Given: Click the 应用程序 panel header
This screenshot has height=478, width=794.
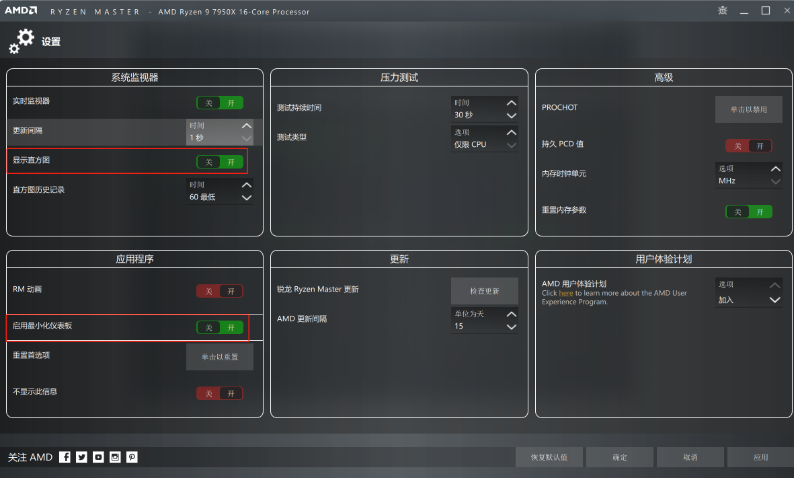Looking at the screenshot, I should 135,259.
